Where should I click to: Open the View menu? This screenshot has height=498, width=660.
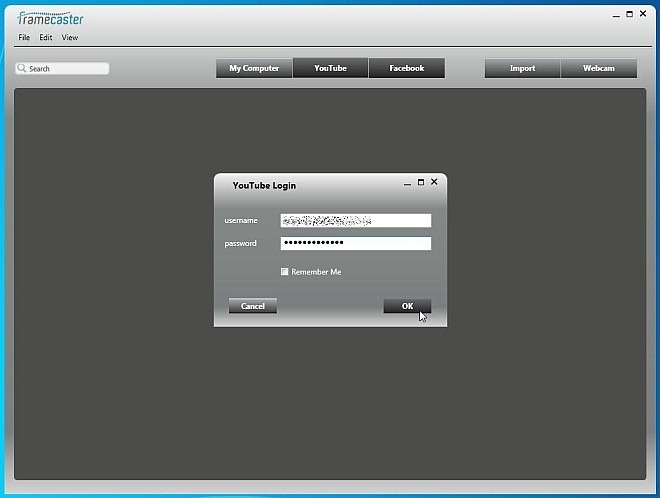click(x=70, y=37)
